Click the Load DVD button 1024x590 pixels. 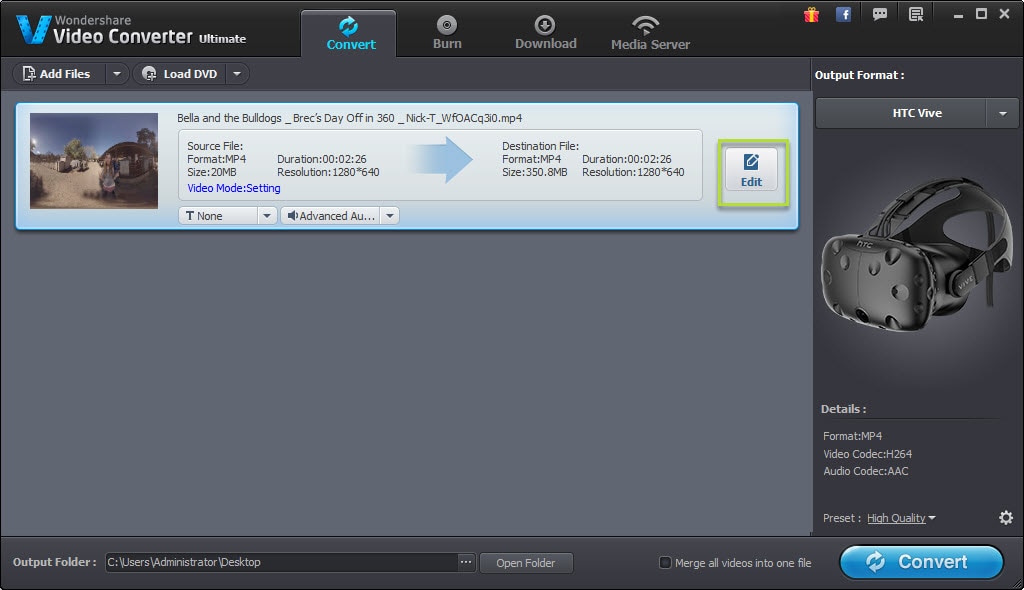click(180, 74)
